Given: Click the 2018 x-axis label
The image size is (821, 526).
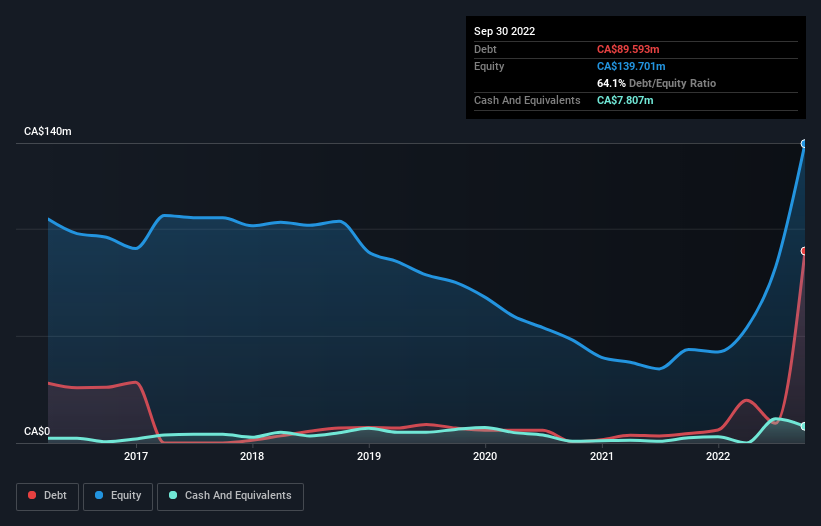Looking at the screenshot, I should tap(252, 456).
